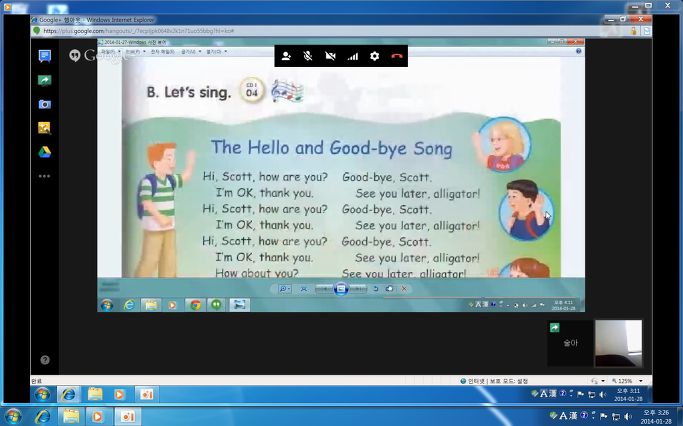The width and height of the screenshot is (683, 426).
Task: Open Internet Explorer in the shared screen taskbar
Action: (129, 305)
